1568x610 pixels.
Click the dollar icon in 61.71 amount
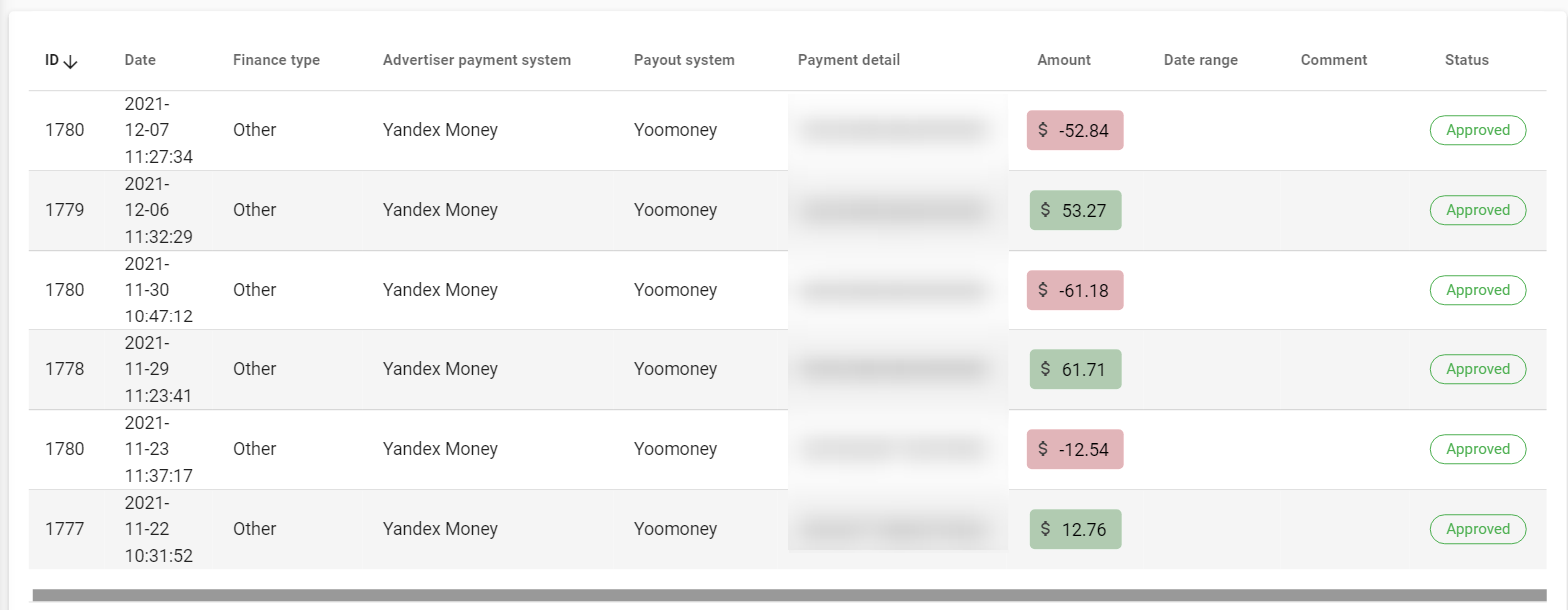1045,369
